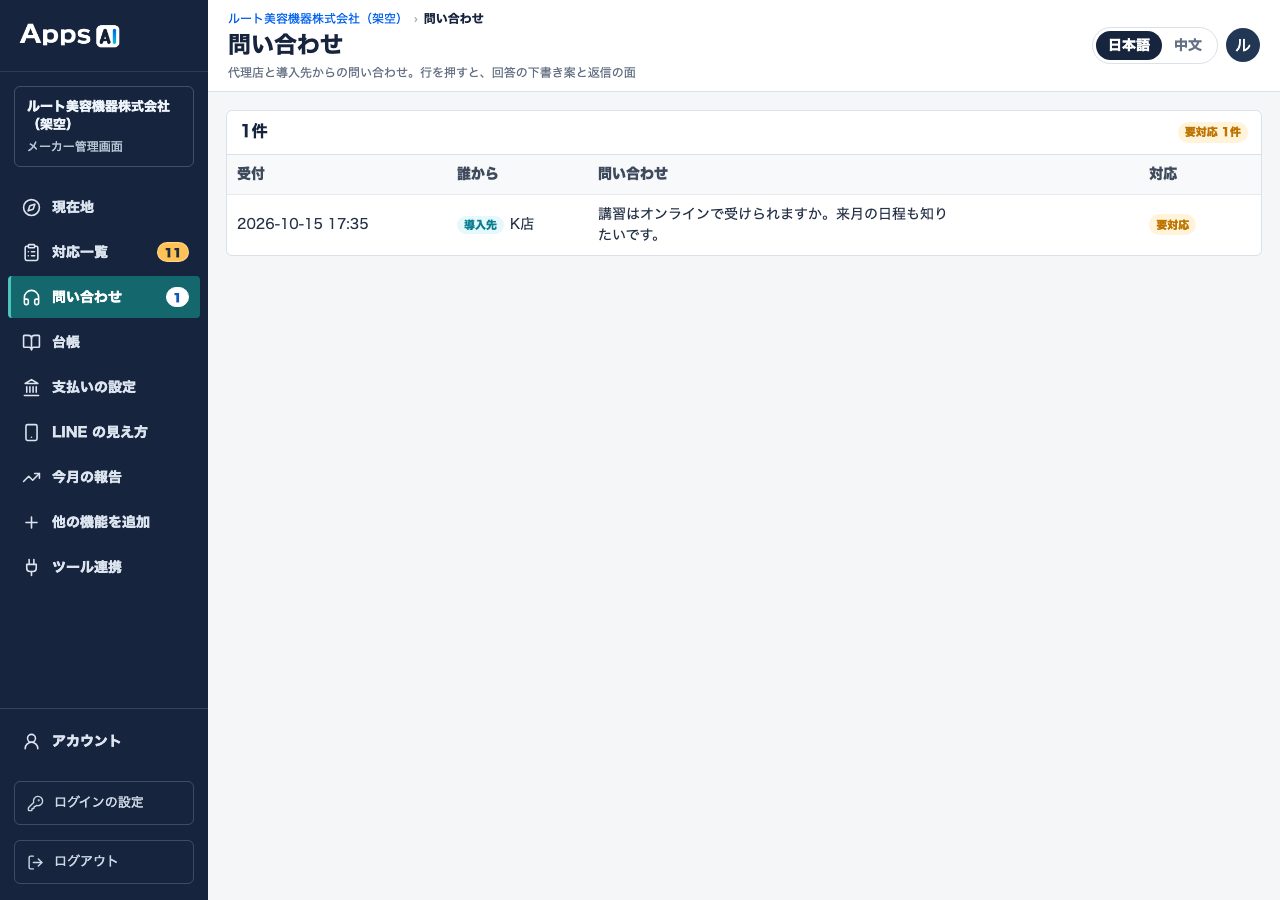The image size is (1280, 900).
Task: Click the 2026-10-15 17:35 timestamp cell
Action: pyautogui.click(x=303, y=224)
